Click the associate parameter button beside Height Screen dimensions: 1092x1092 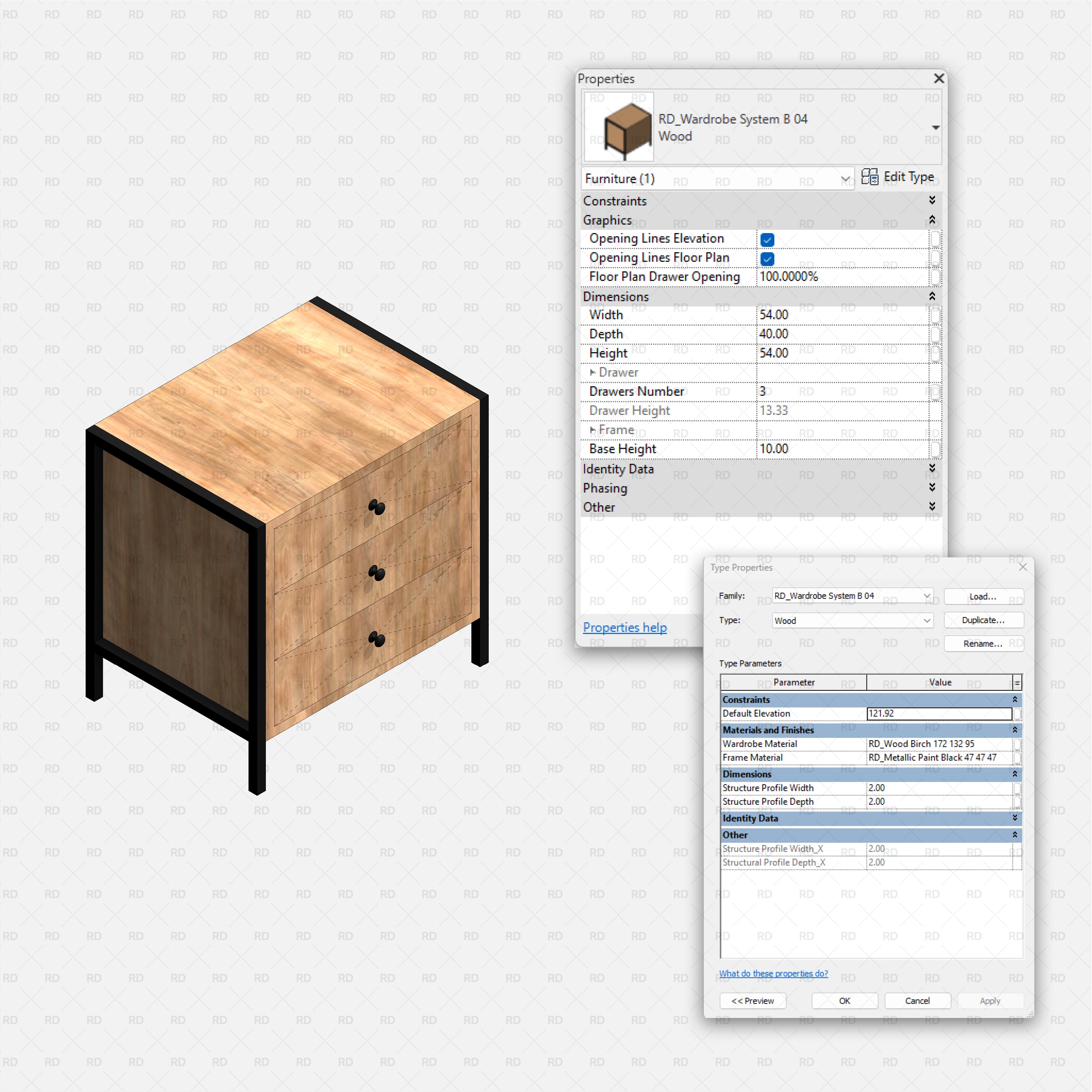pyautogui.click(x=935, y=353)
